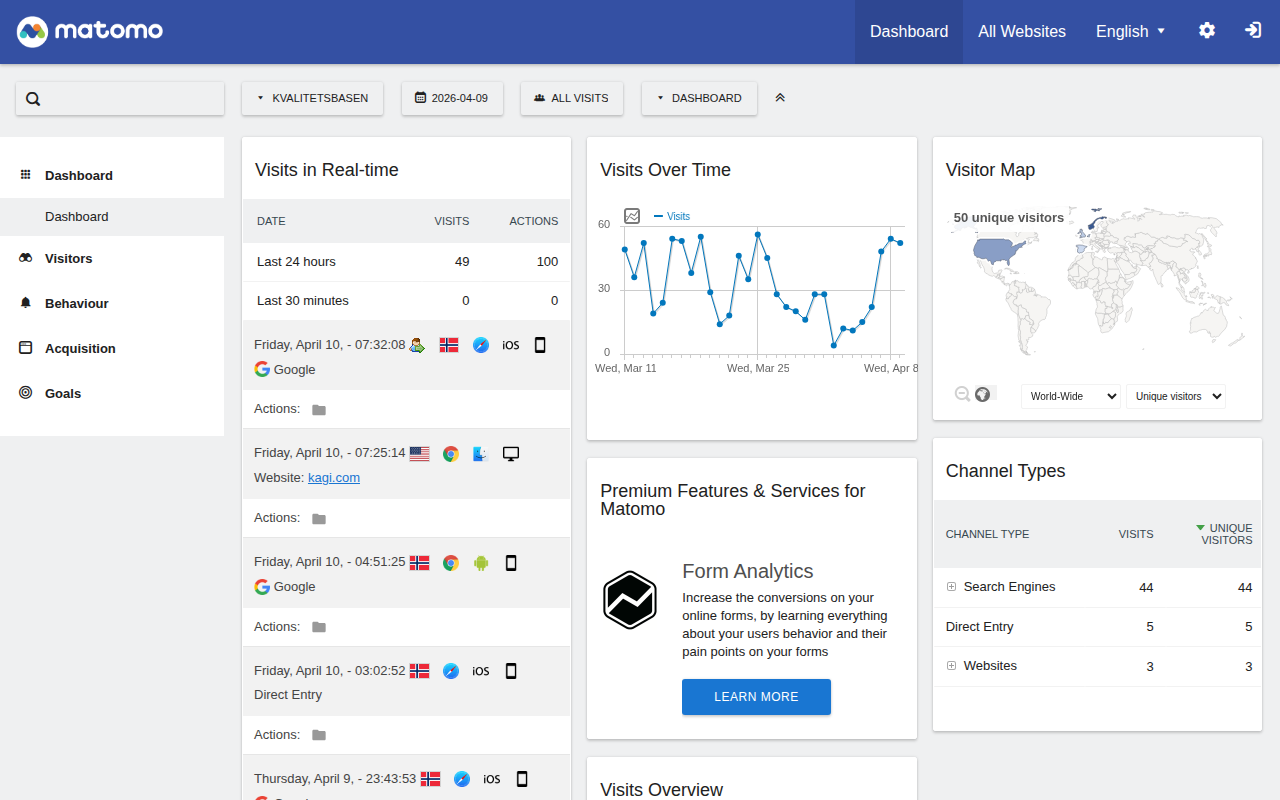Open the Acquisition menu in sidebar

point(80,348)
